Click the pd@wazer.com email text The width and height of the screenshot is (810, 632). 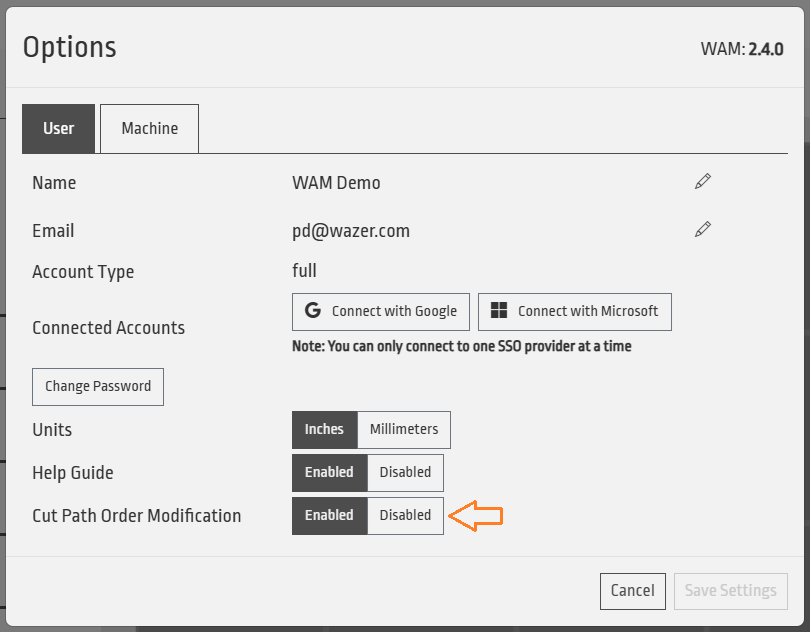point(350,231)
